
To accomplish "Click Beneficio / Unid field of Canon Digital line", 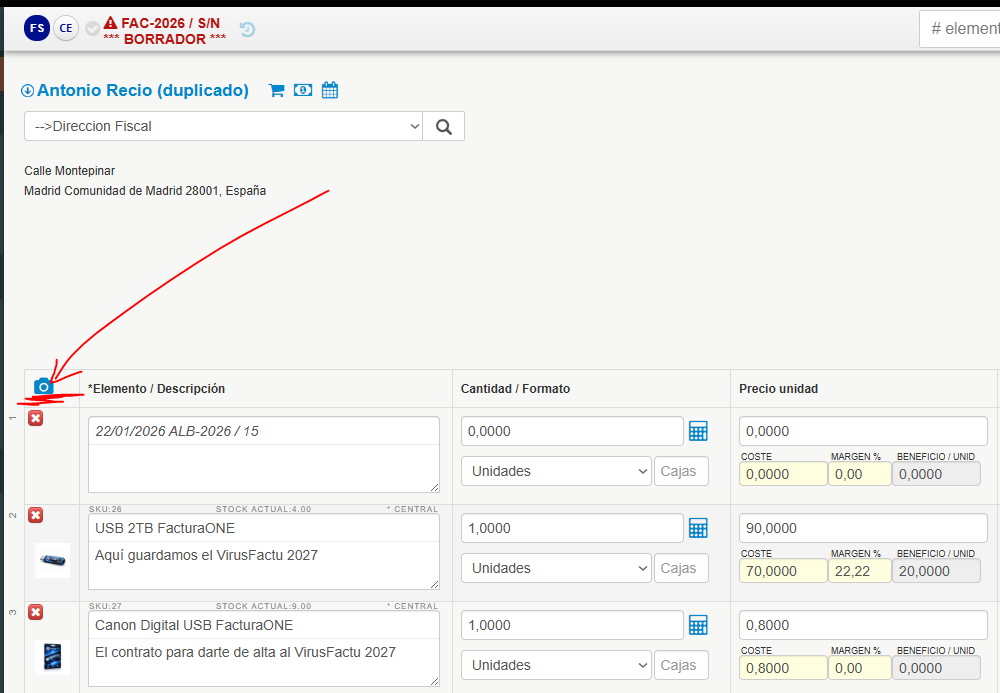I will pyautogui.click(x=936, y=667).
